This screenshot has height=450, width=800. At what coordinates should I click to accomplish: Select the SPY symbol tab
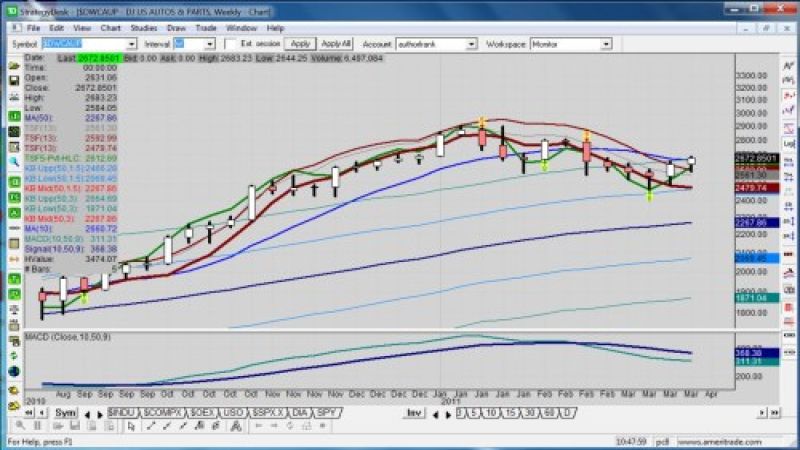pyautogui.click(x=325, y=412)
